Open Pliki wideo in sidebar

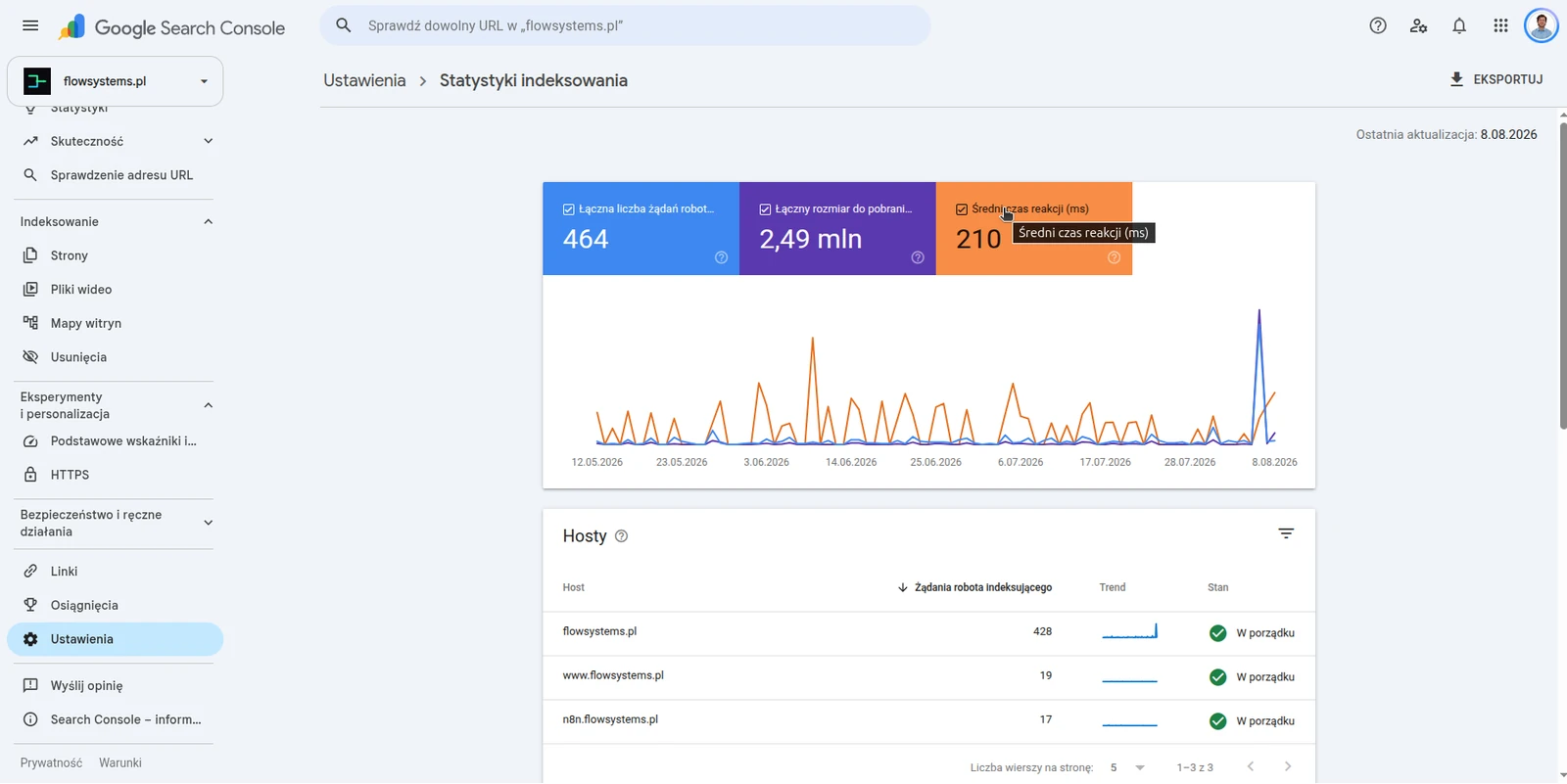(x=115, y=290)
